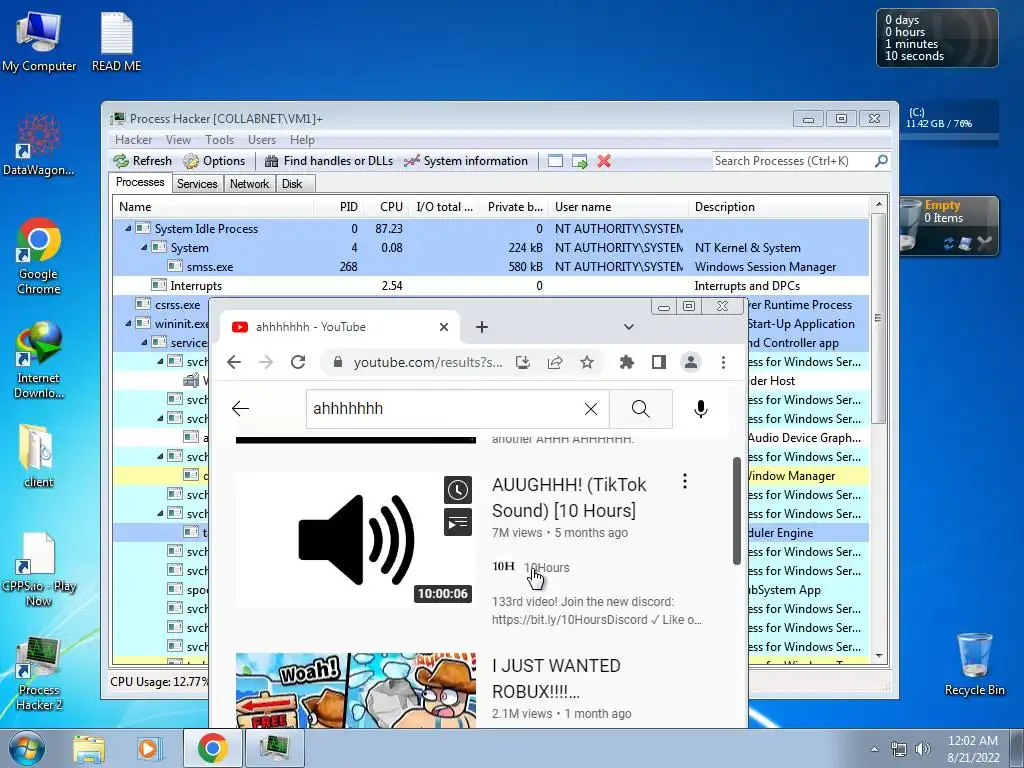
Task: Click the search magnifier in Process Hacker
Action: pos(881,161)
